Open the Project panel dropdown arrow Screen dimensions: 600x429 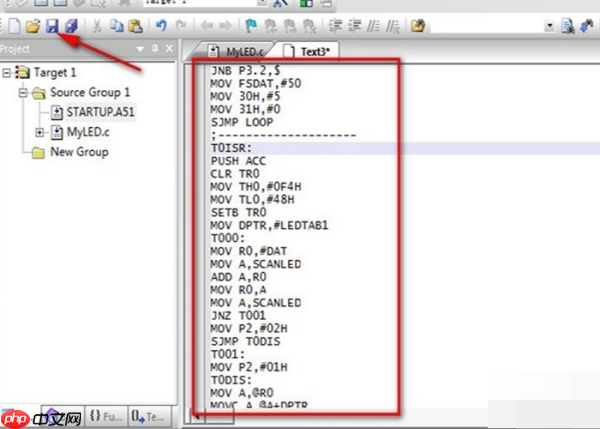(140, 49)
